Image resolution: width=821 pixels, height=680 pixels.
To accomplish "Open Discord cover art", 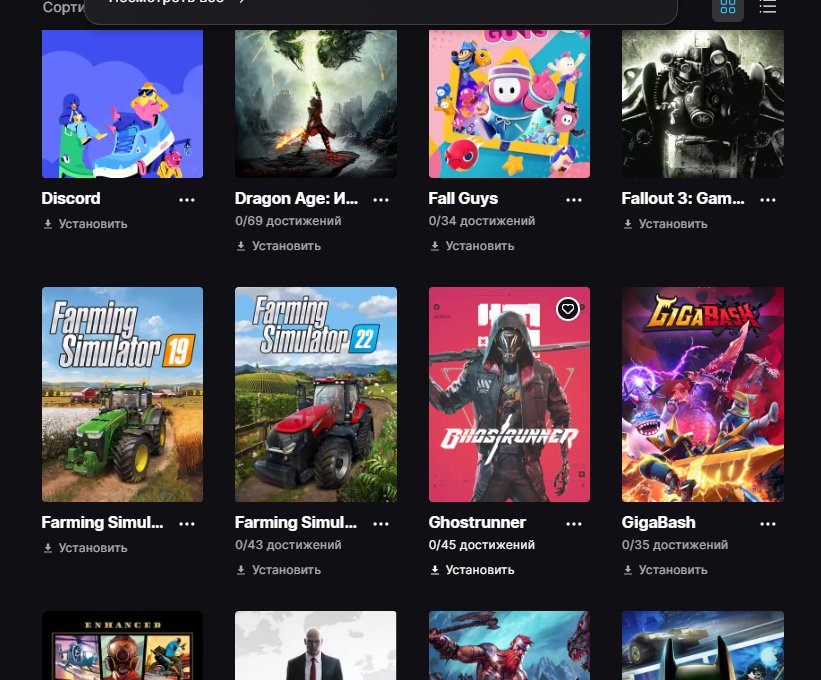I will click(123, 104).
